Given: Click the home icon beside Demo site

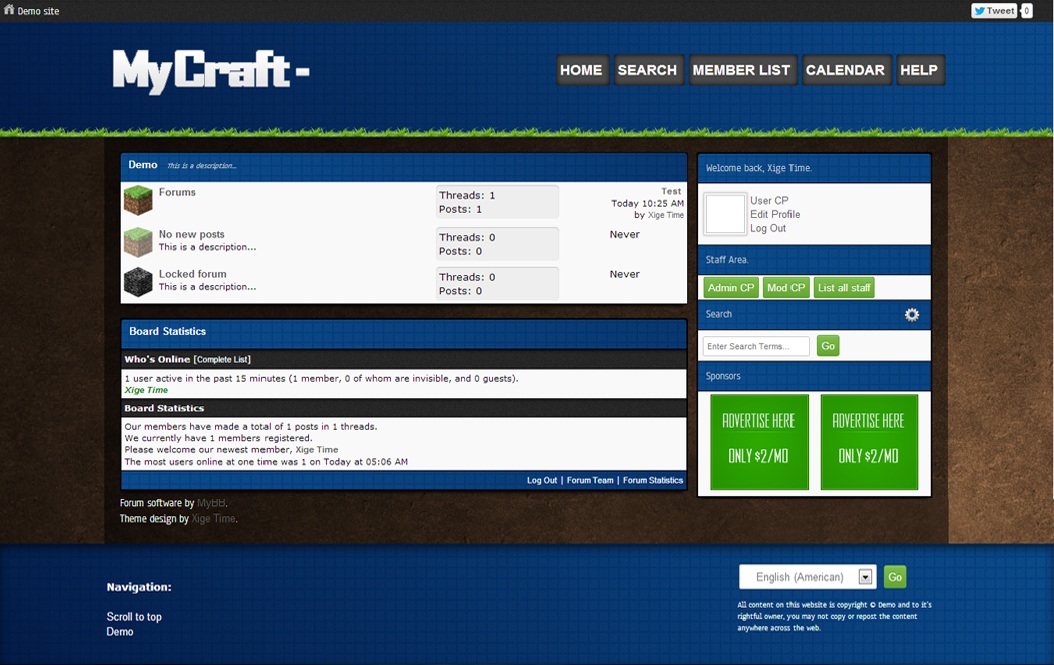Looking at the screenshot, I should pyautogui.click(x=9, y=10).
